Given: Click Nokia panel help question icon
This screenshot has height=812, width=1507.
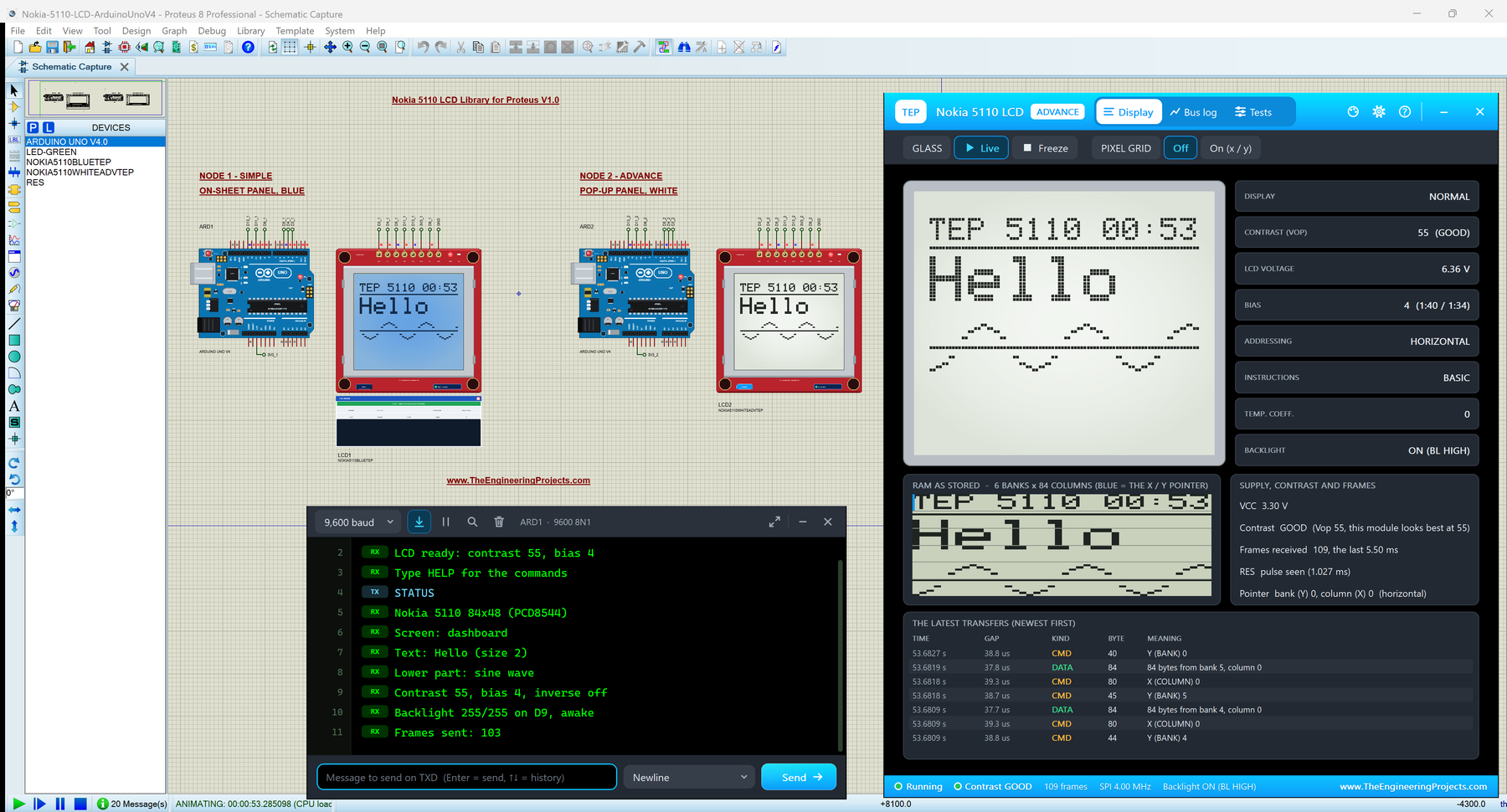Looking at the screenshot, I should (x=1405, y=112).
